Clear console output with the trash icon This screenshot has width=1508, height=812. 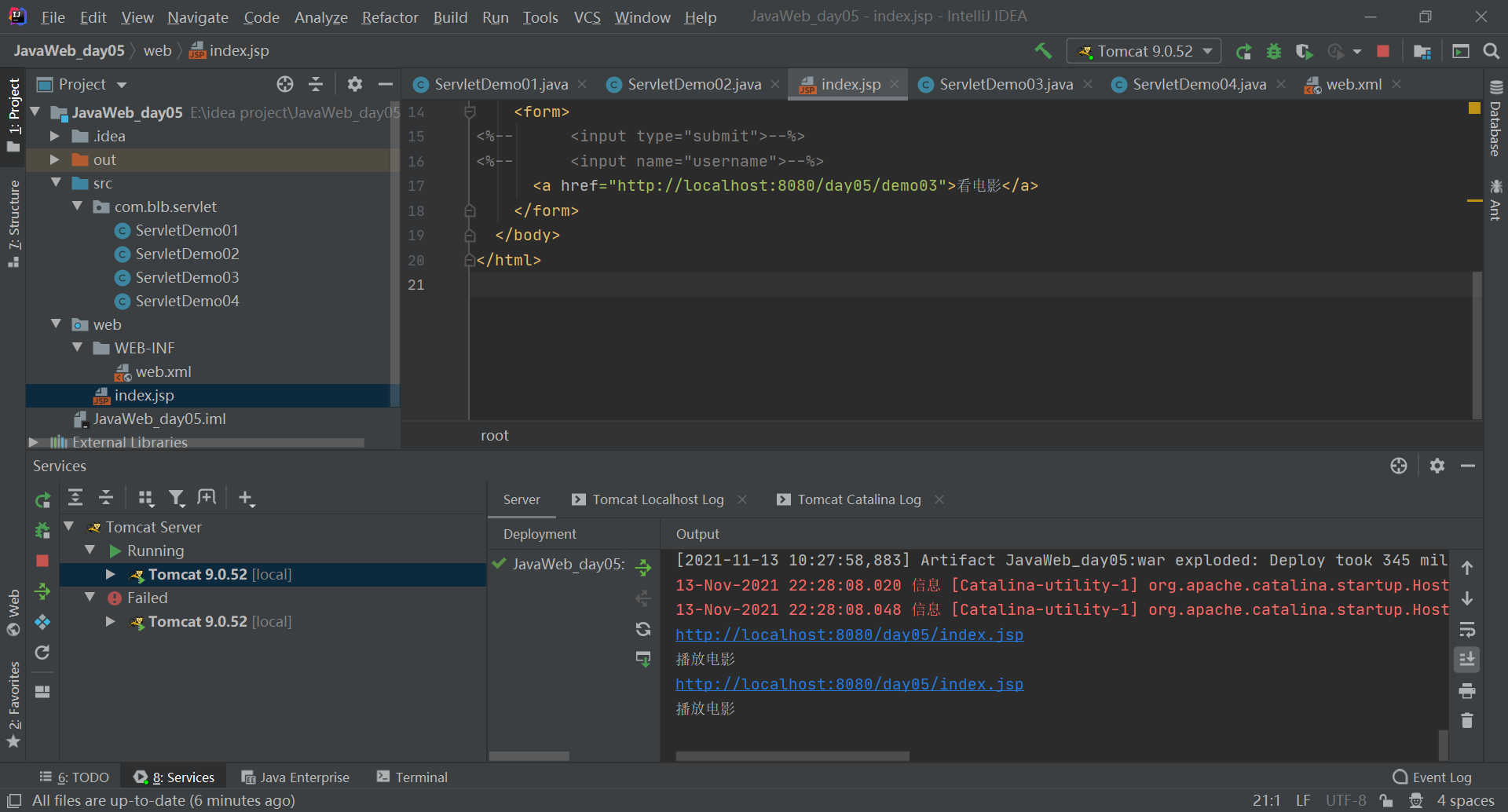1467,720
